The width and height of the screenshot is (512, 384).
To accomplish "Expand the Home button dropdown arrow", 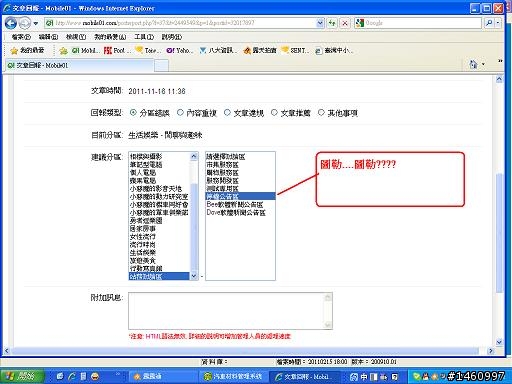I will click(x=483, y=64).
